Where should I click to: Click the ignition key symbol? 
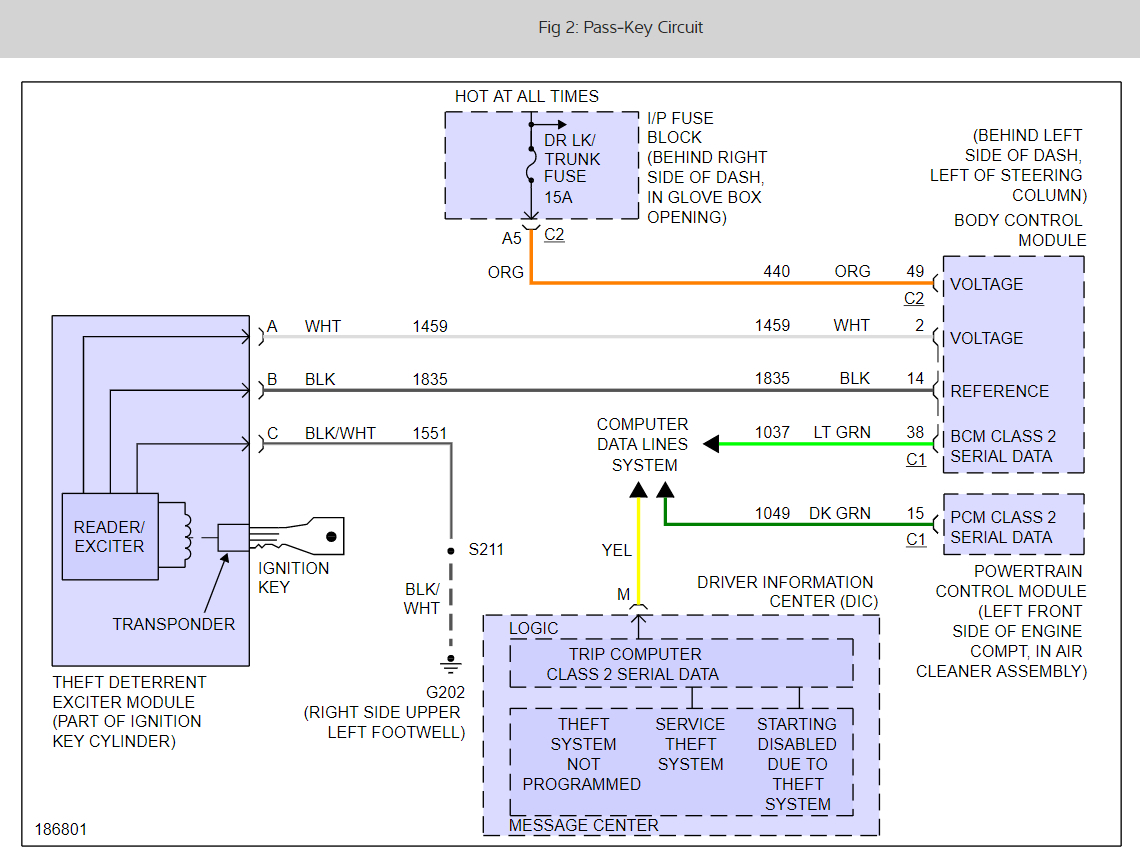click(x=300, y=537)
